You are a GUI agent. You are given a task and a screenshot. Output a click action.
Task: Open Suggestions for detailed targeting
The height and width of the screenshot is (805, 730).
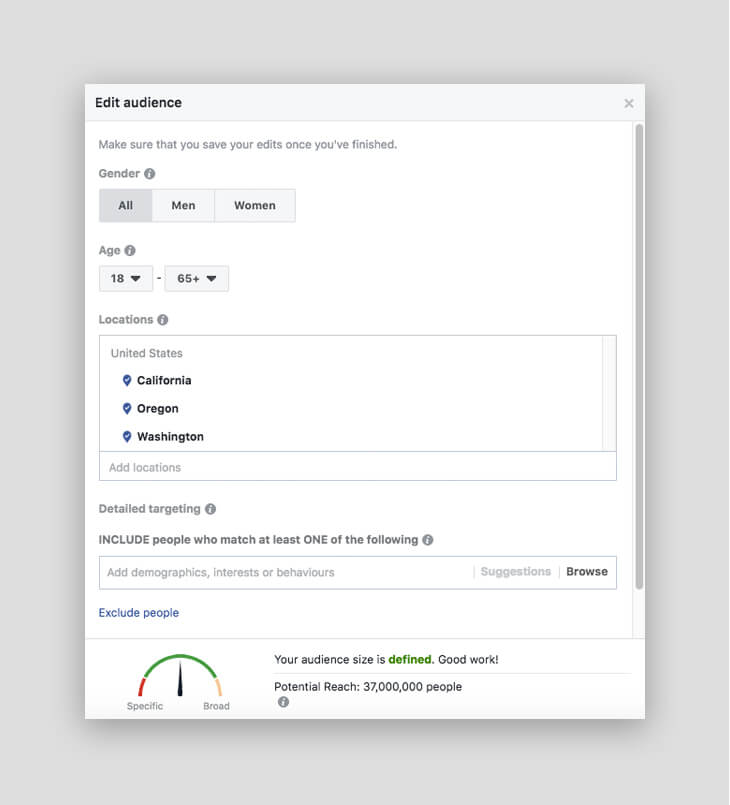pos(515,572)
